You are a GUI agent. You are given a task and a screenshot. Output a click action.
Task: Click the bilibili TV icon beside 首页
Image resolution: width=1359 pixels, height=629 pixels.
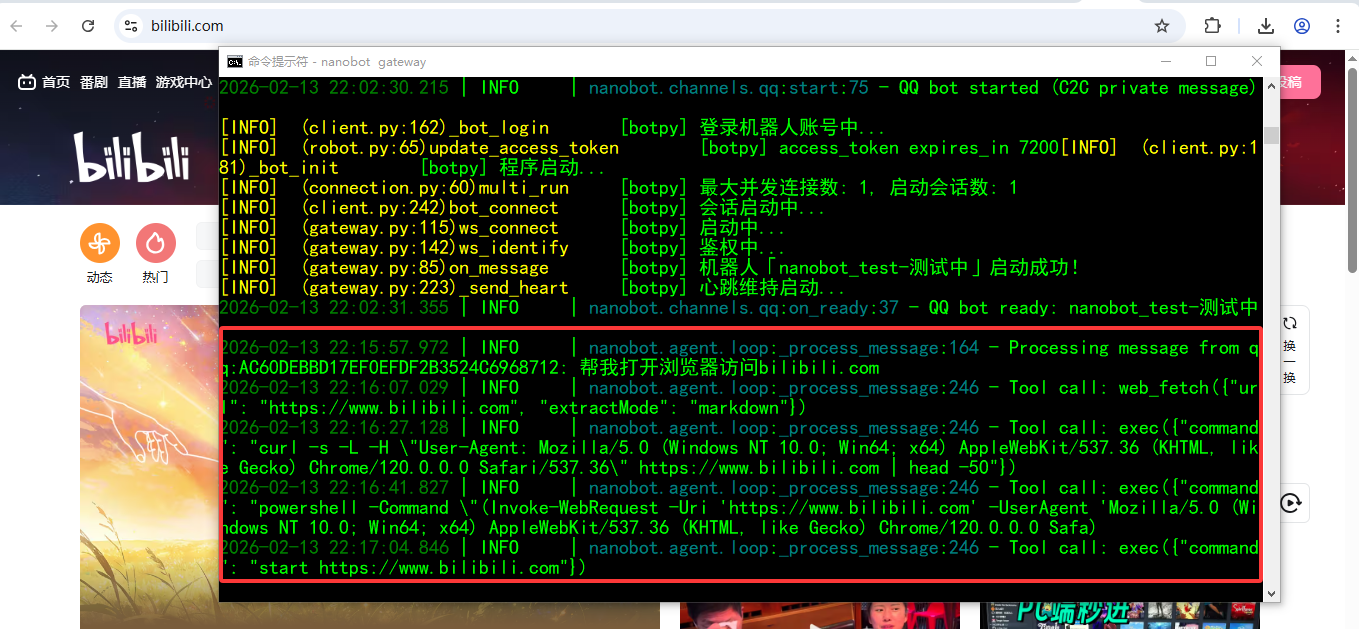click(27, 82)
